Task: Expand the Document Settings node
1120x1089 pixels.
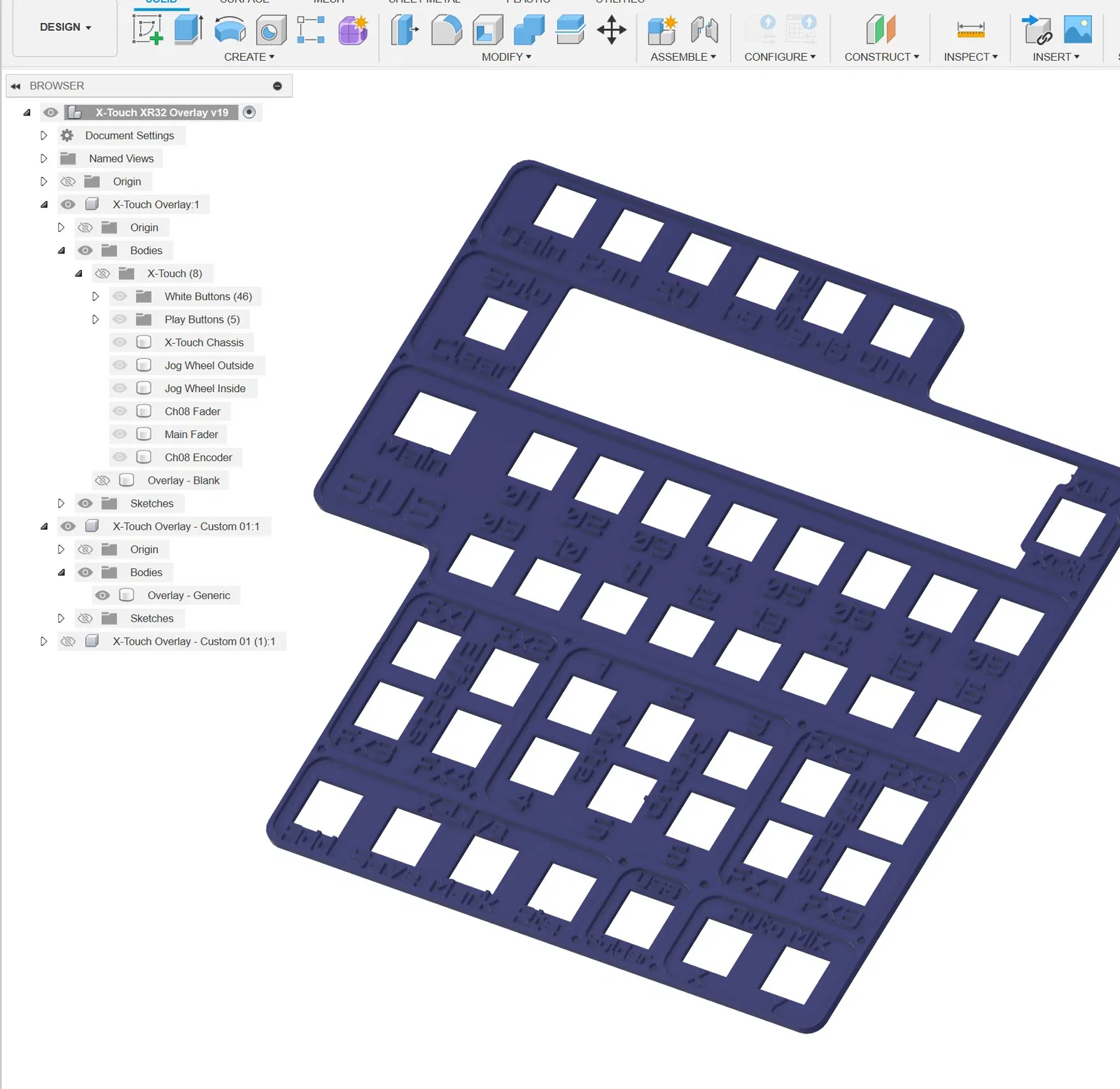Action: coord(43,136)
